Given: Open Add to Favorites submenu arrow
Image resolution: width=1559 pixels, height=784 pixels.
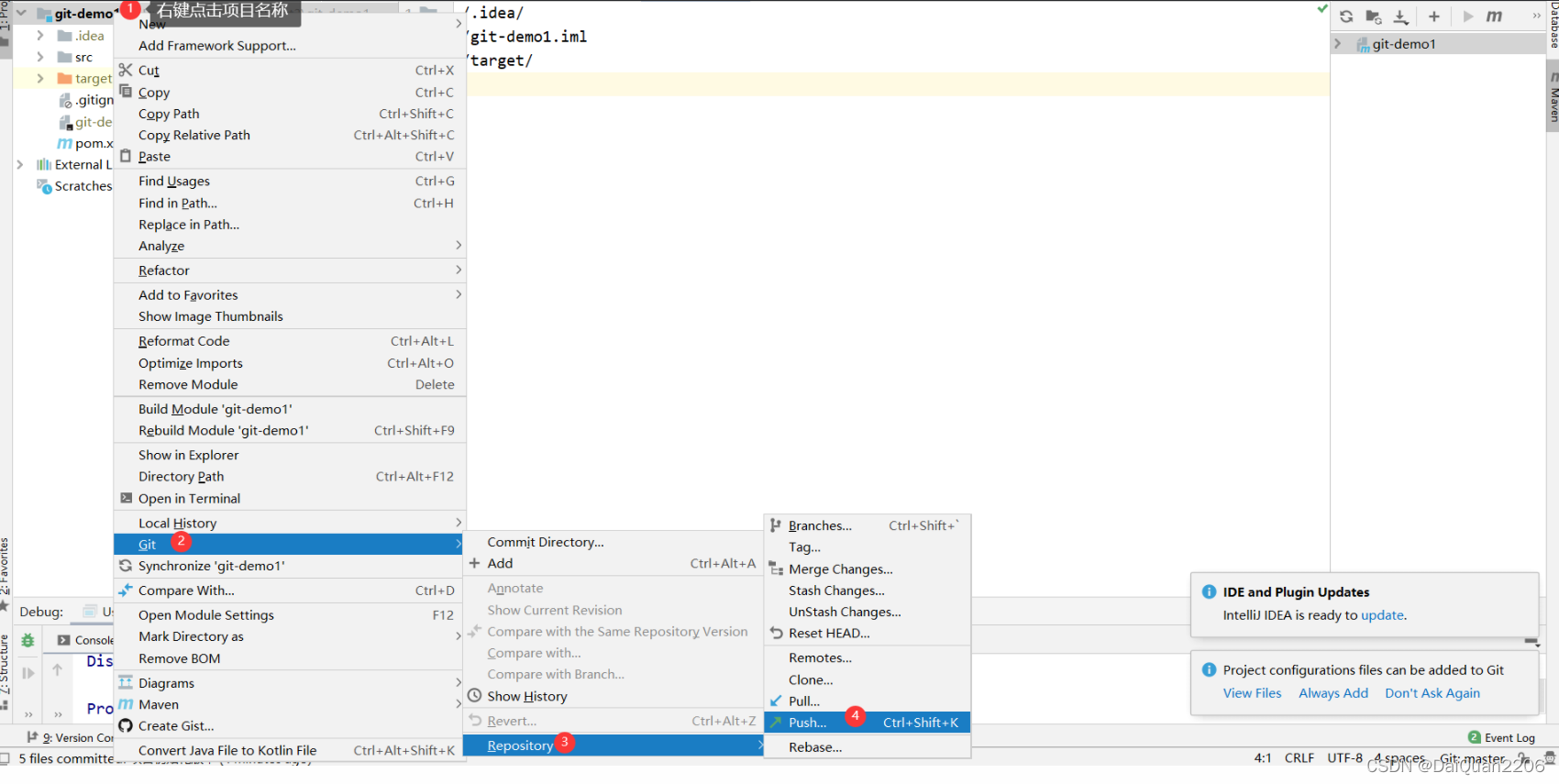Looking at the screenshot, I should (x=459, y=294).
